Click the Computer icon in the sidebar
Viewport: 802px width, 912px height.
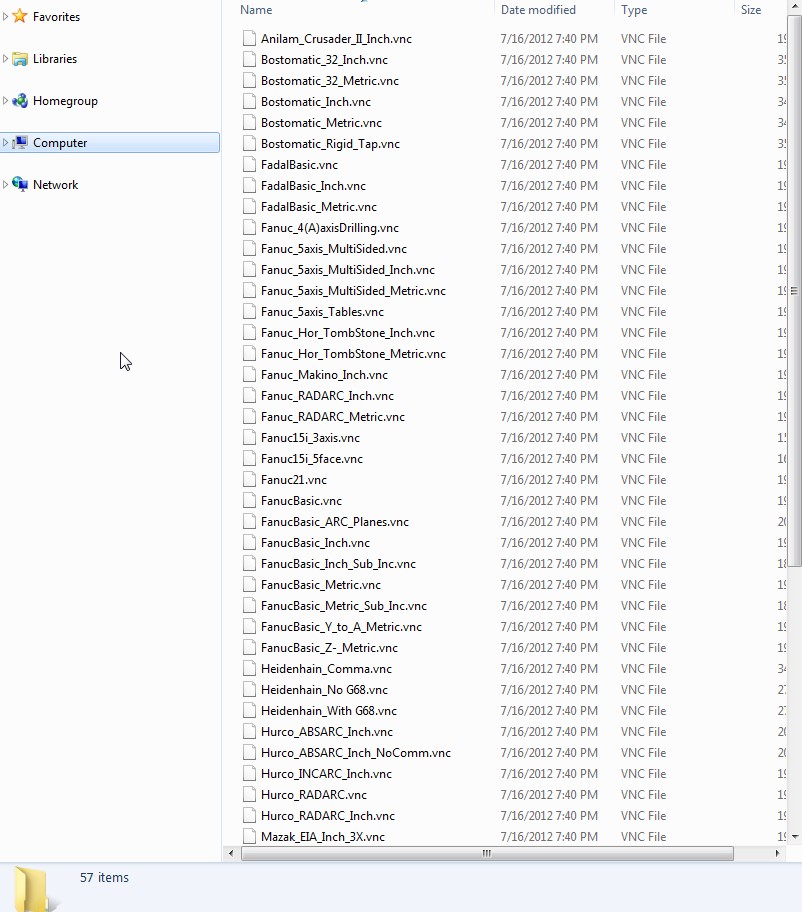pyautogui.click(x=20, y=143)
